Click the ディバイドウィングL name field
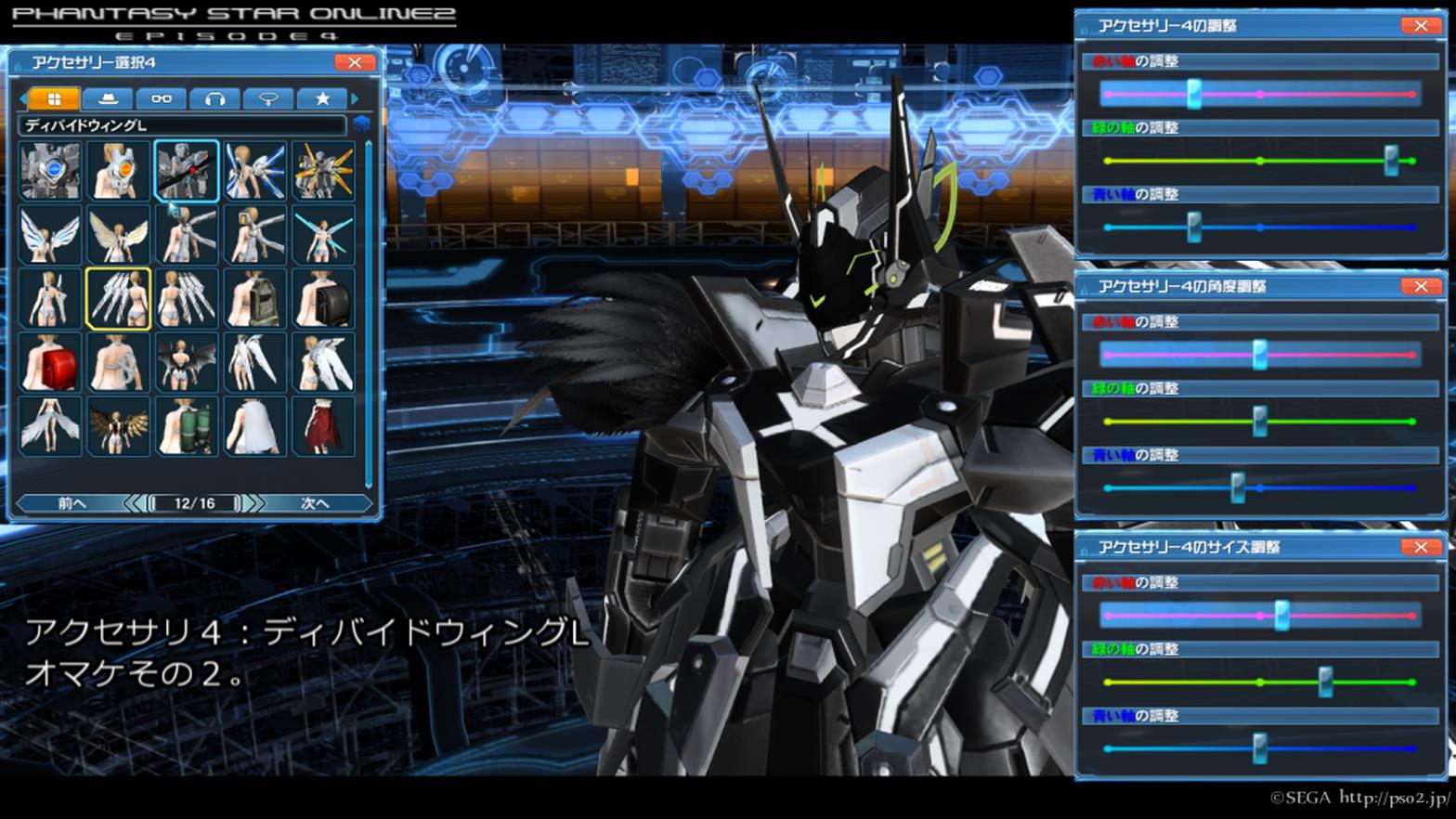Image resolution: width=1456 pixels, height=819 pixels. tap(182, 124)
